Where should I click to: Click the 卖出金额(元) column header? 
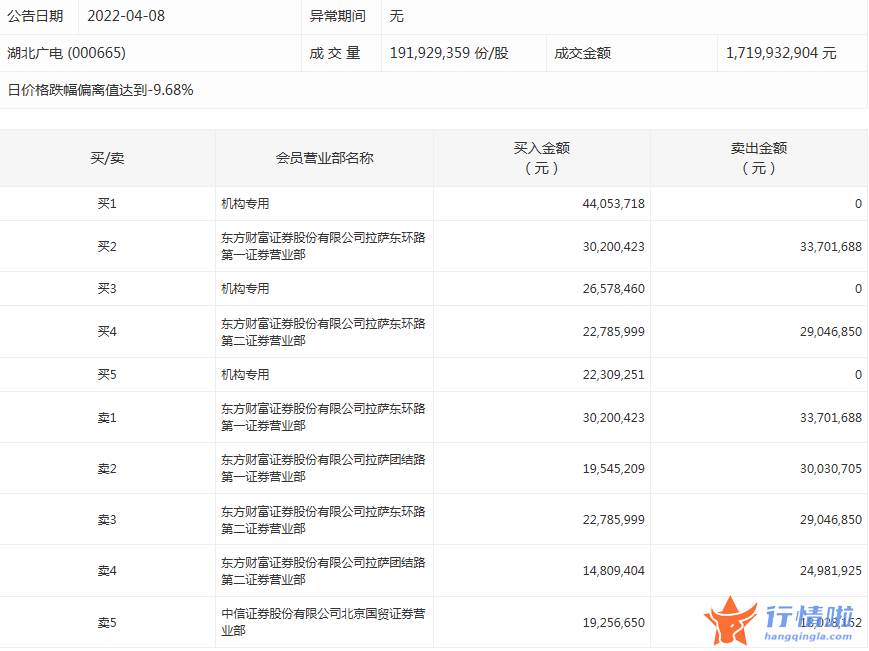tap(759, 158)
